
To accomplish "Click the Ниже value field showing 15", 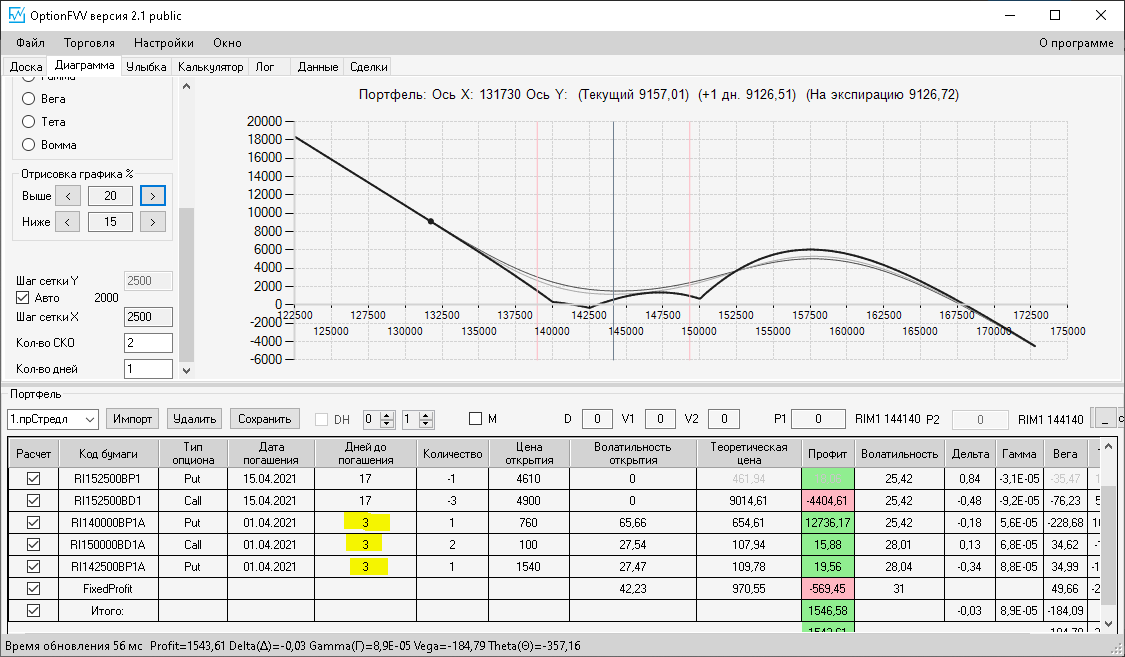I will point(110,222).
